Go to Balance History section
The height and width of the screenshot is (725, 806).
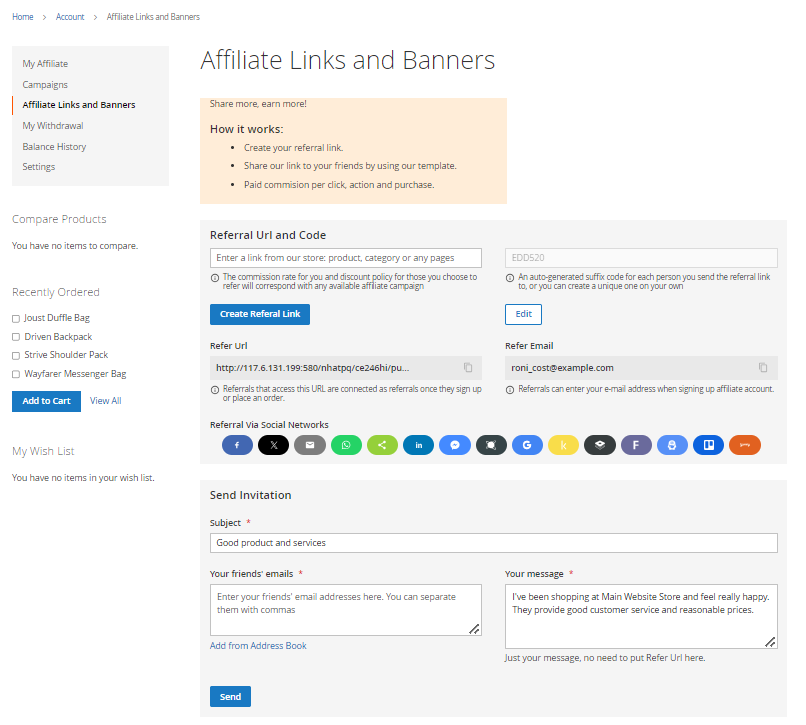click(54, 147)
